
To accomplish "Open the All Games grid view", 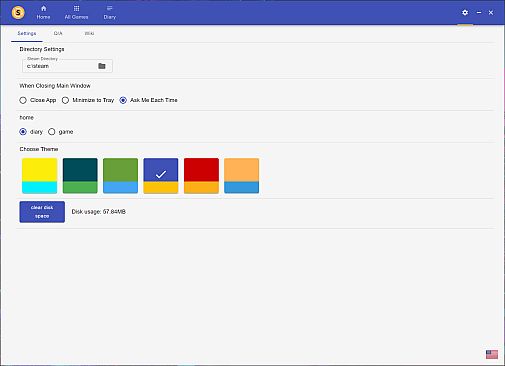I will point(76,12).
